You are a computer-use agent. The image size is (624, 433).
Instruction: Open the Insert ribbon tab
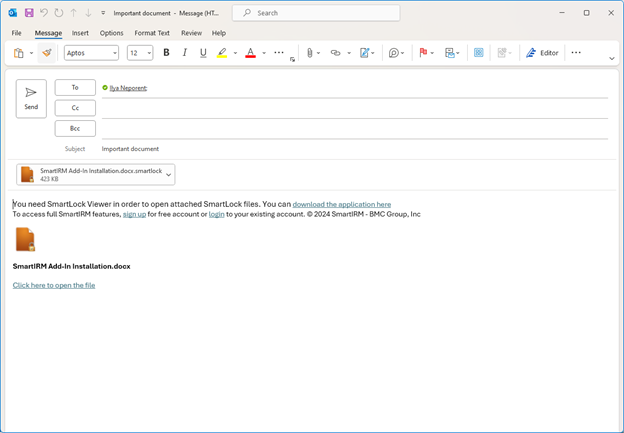click(80, 33)
